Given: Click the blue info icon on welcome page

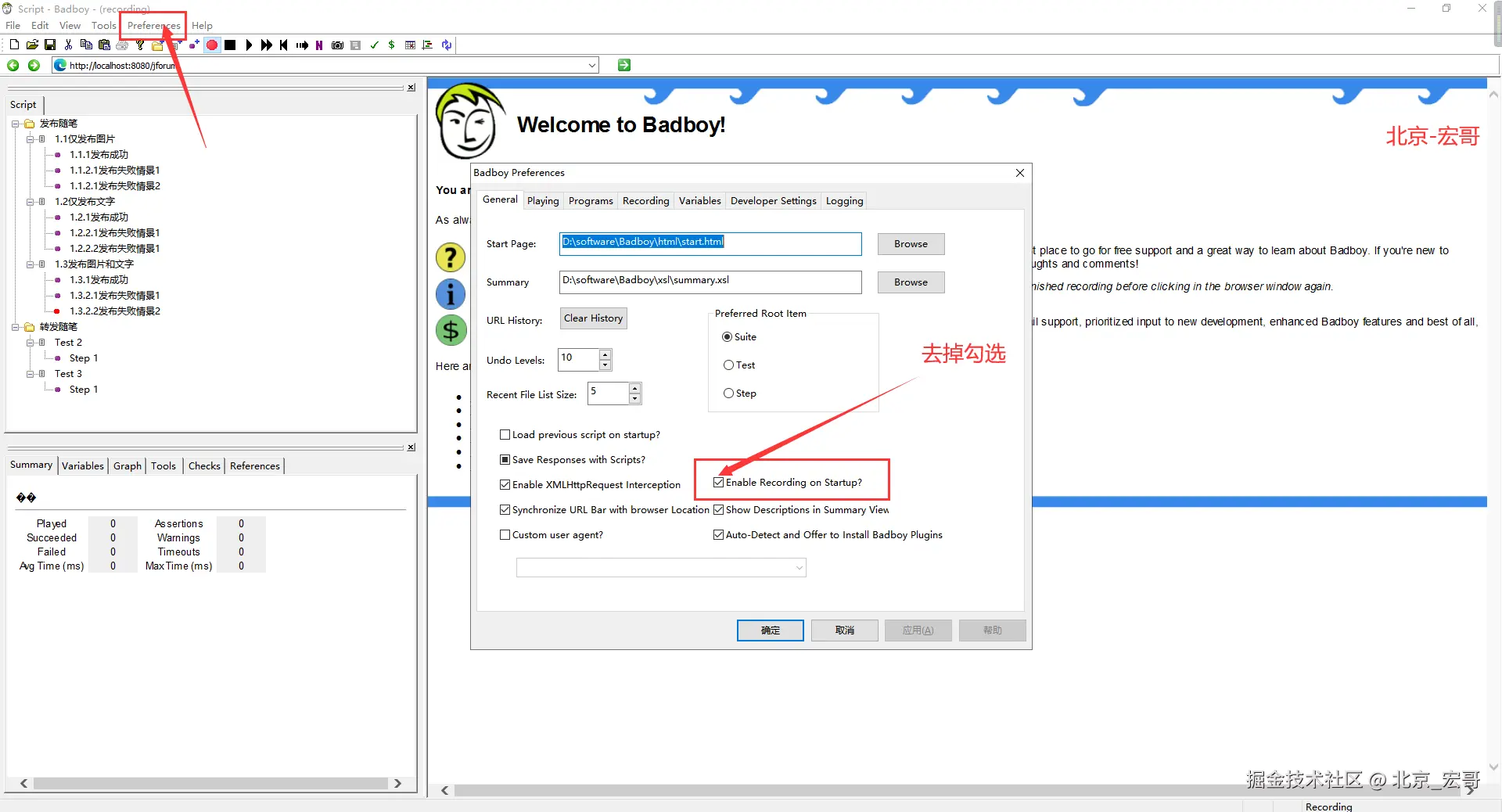Looking at the screenshot, I should (x=451, y=294).
